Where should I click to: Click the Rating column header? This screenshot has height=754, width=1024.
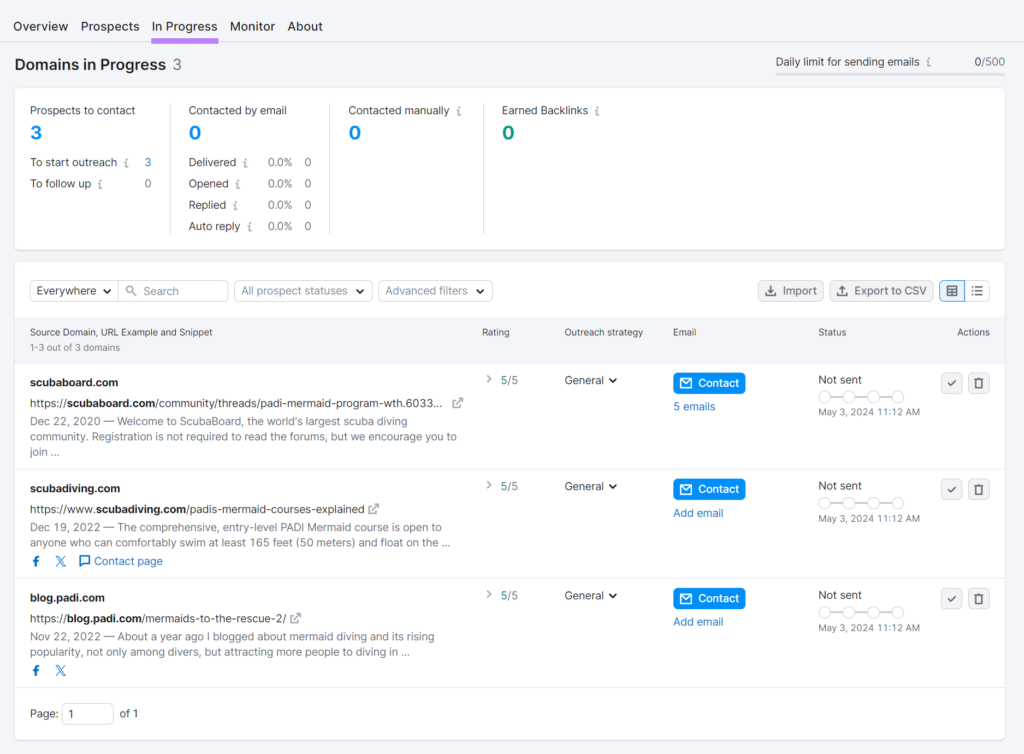[x=496, y=332]
